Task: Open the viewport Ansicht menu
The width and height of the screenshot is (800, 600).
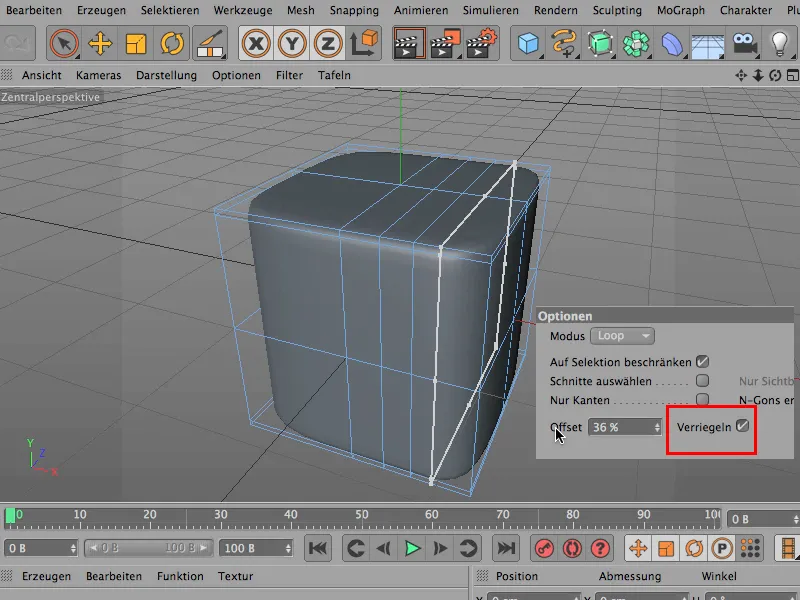Action: tap(41, 76)
